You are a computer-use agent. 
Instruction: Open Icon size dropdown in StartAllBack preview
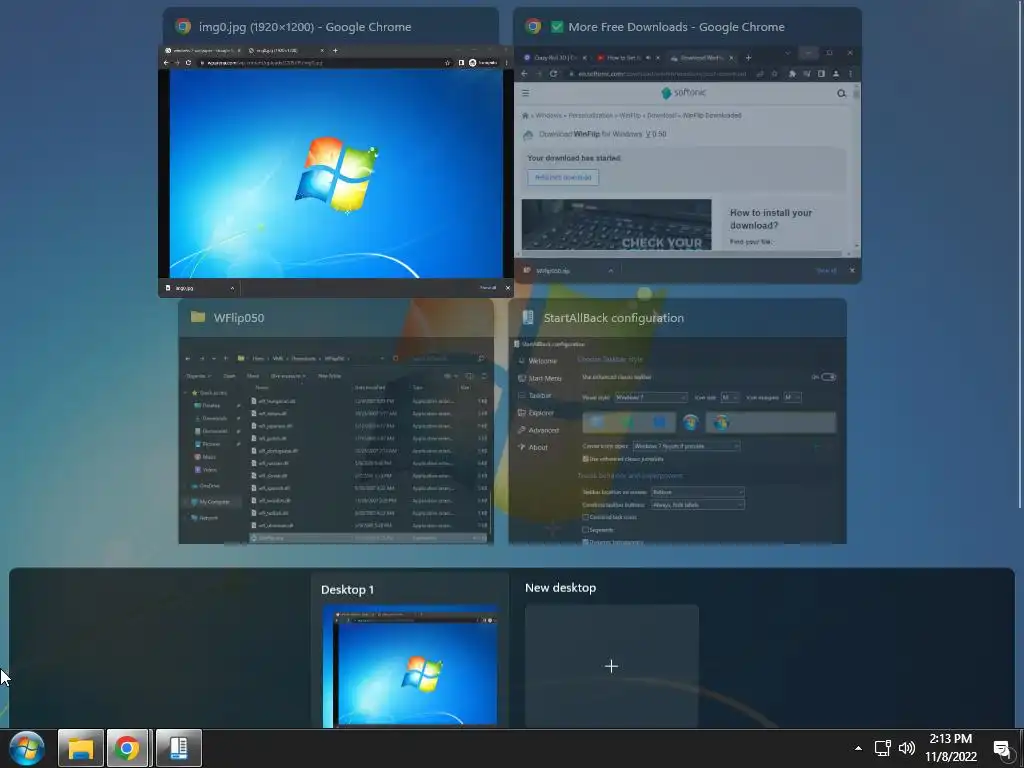coord(729,397)
